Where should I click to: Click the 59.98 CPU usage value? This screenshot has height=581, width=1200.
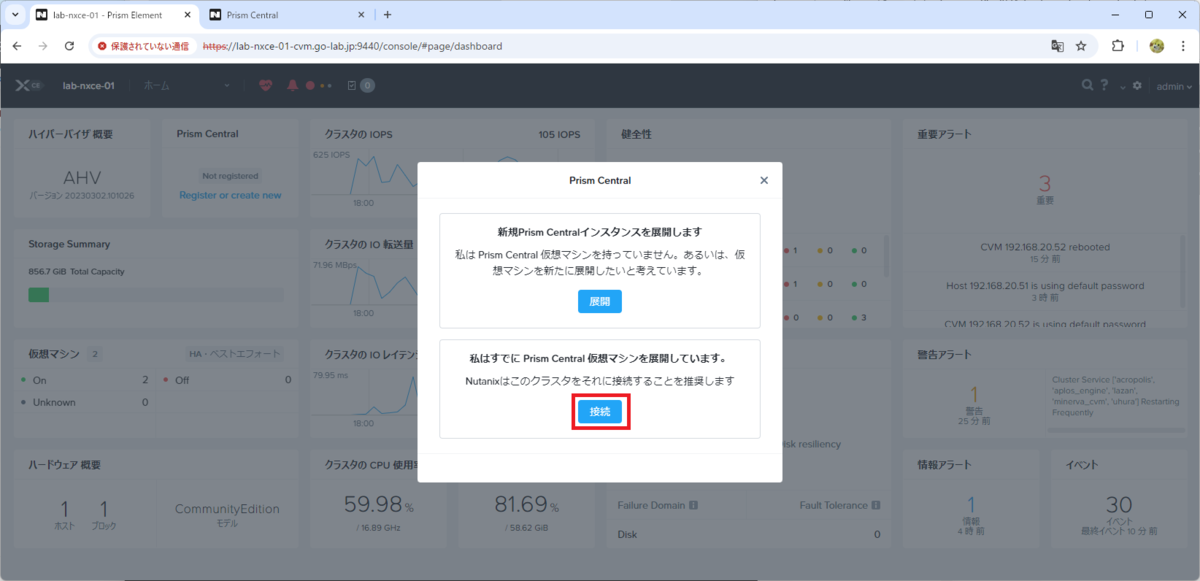pyautogui.click(x=371, y=503)
